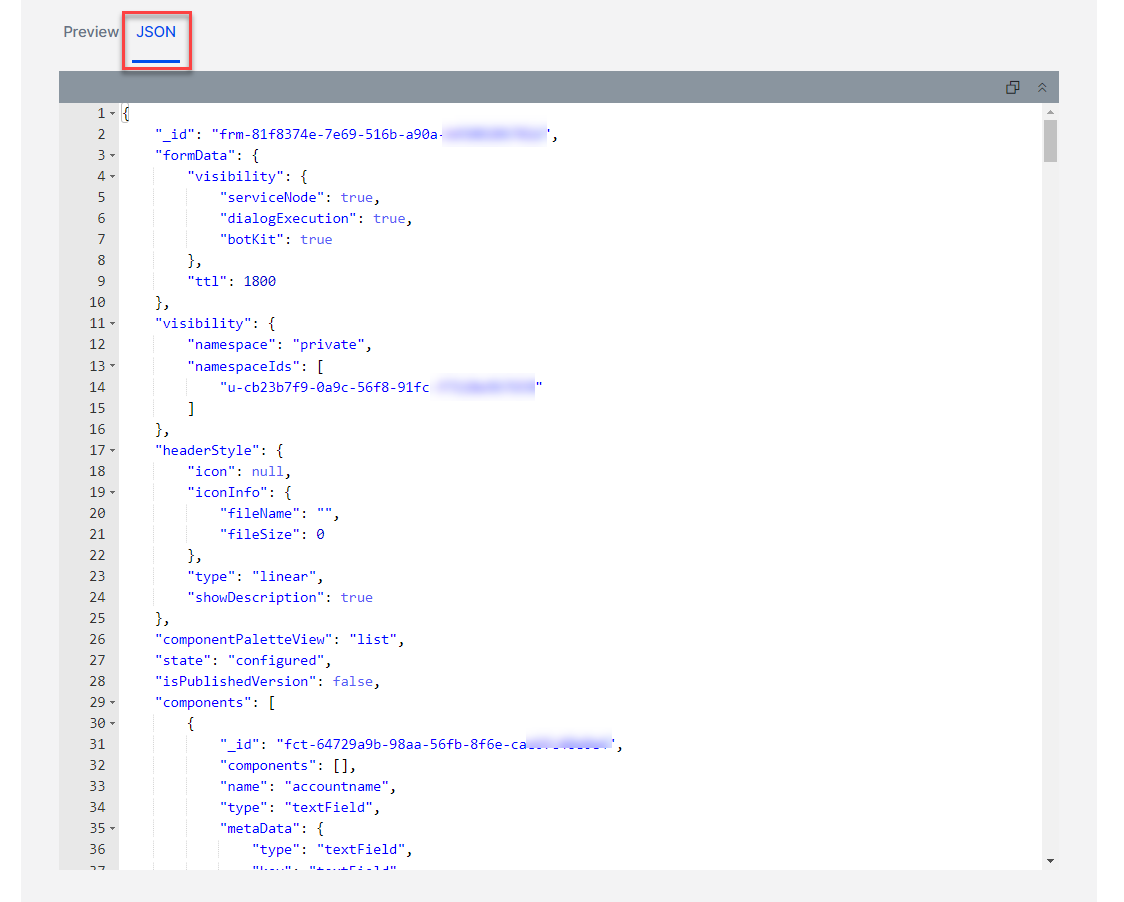Click the scrollbar down arrow in JSON editor
Viewport: 1124px width, 902px height.
(x=1050, y=860)
